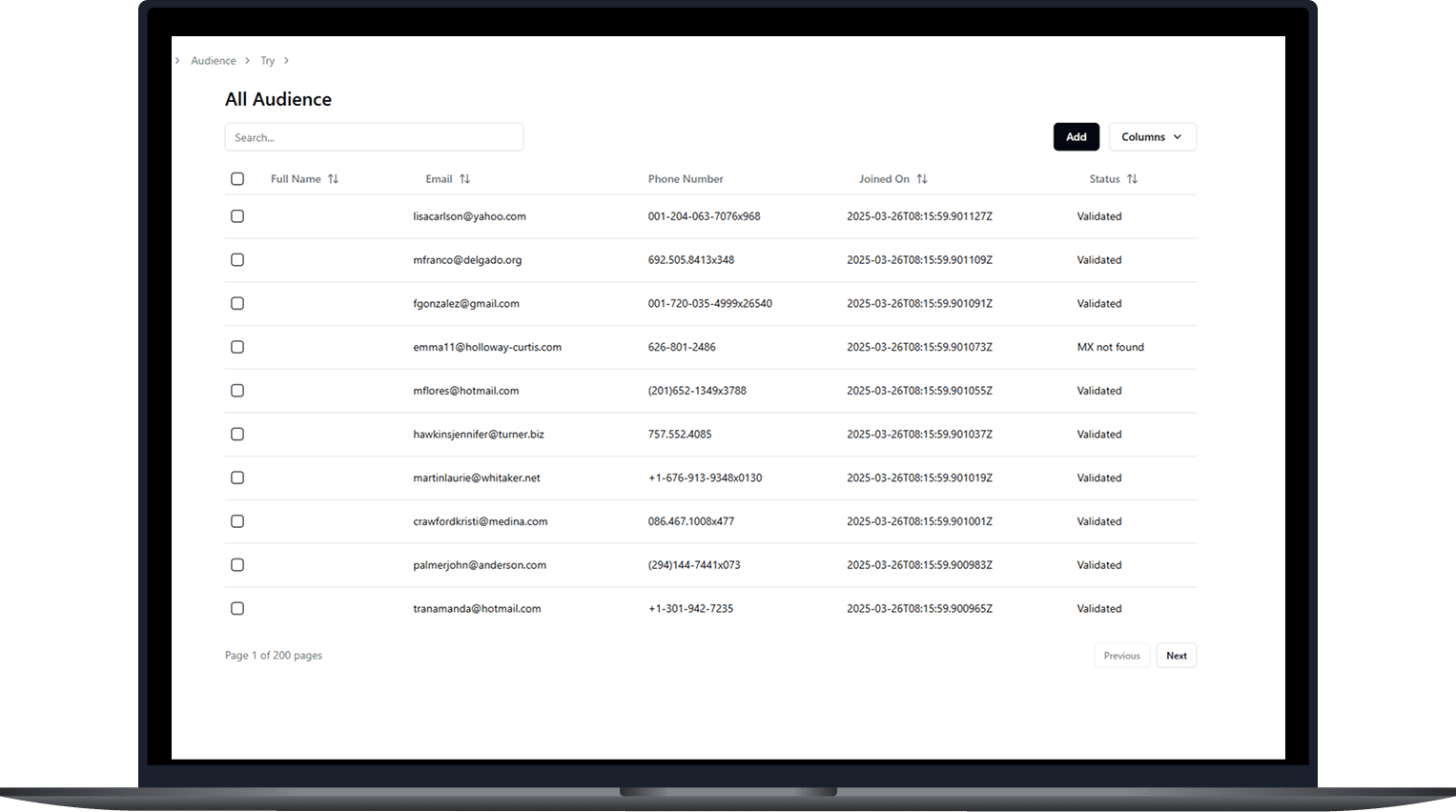This screenshot has height=812, width=1456.
Task: Click the chevron before Audience breadcrumb
Action: (177, 61)
